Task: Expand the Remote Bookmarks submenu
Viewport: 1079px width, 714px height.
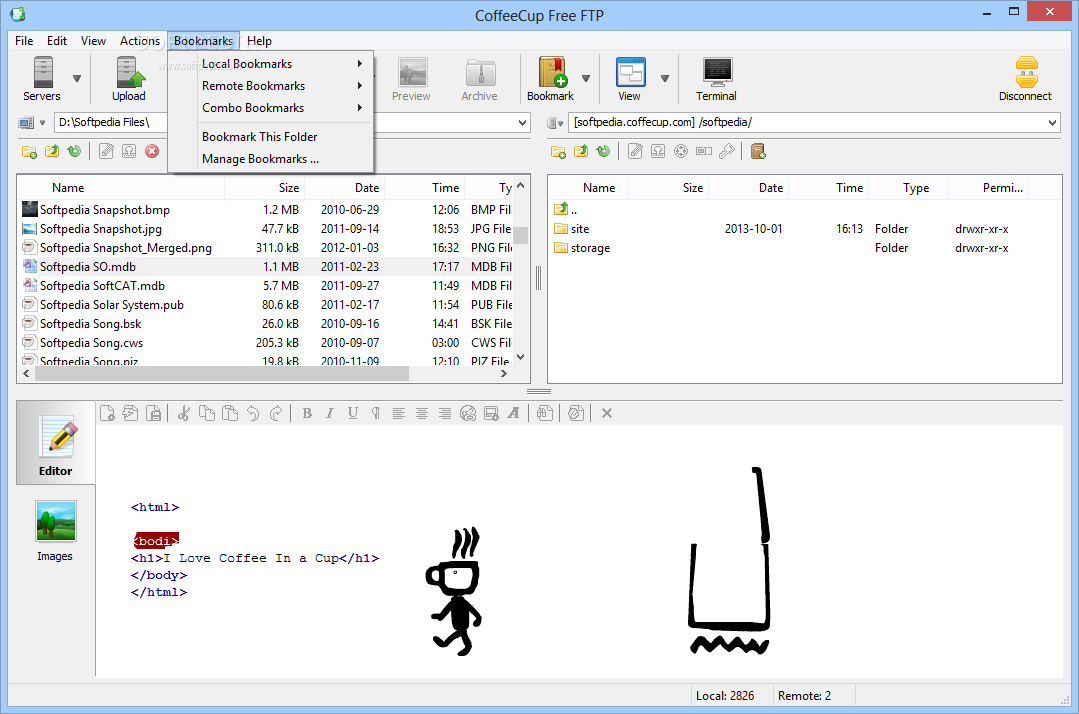Action: pos(270,86)
